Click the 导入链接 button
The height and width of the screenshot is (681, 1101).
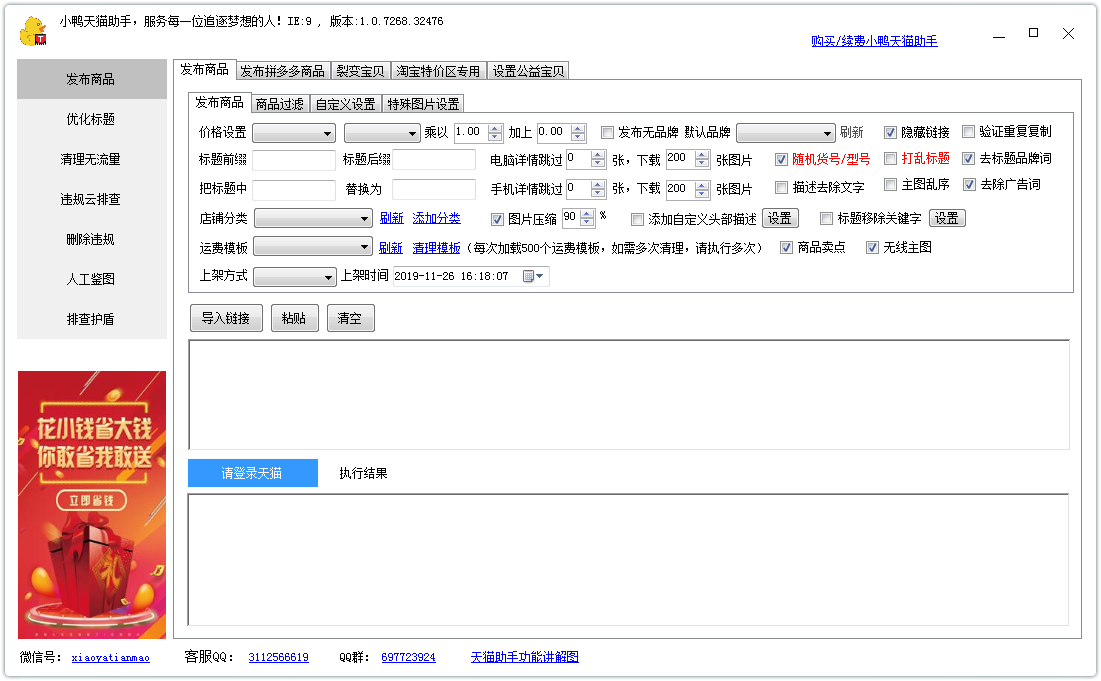click(x=226, y=318)
